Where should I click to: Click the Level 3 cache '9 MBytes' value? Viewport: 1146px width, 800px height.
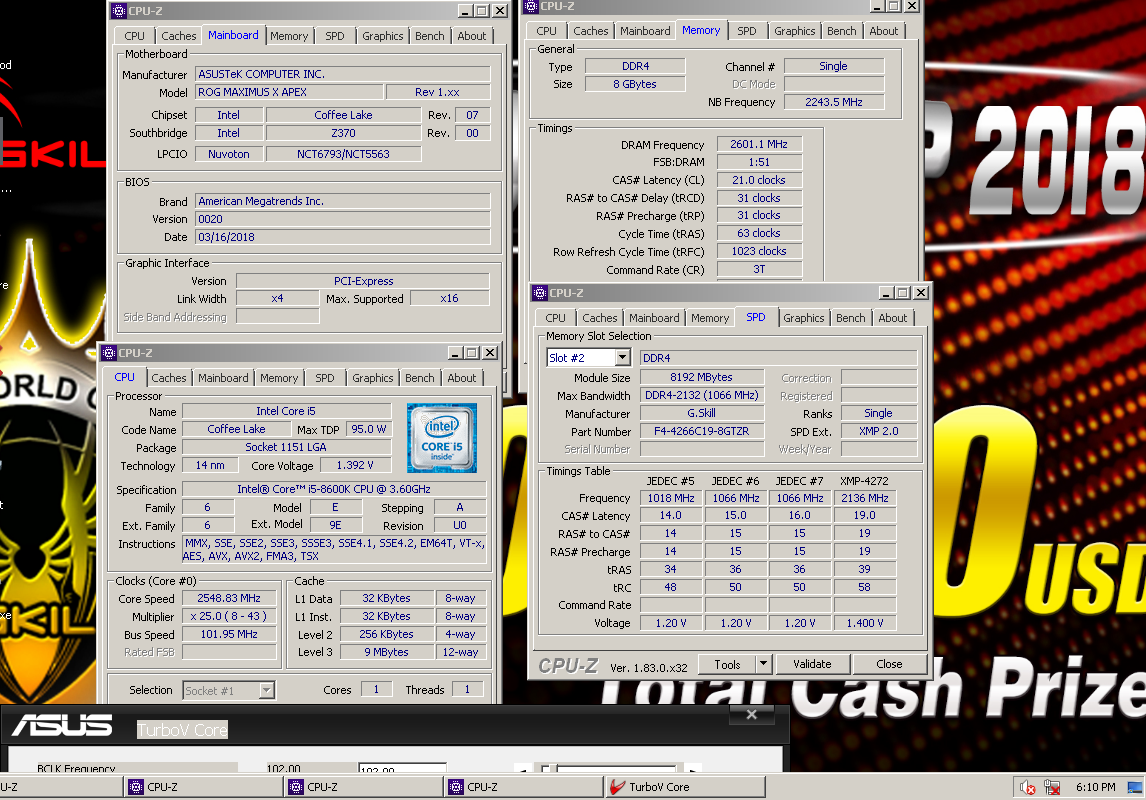(387, 652)
